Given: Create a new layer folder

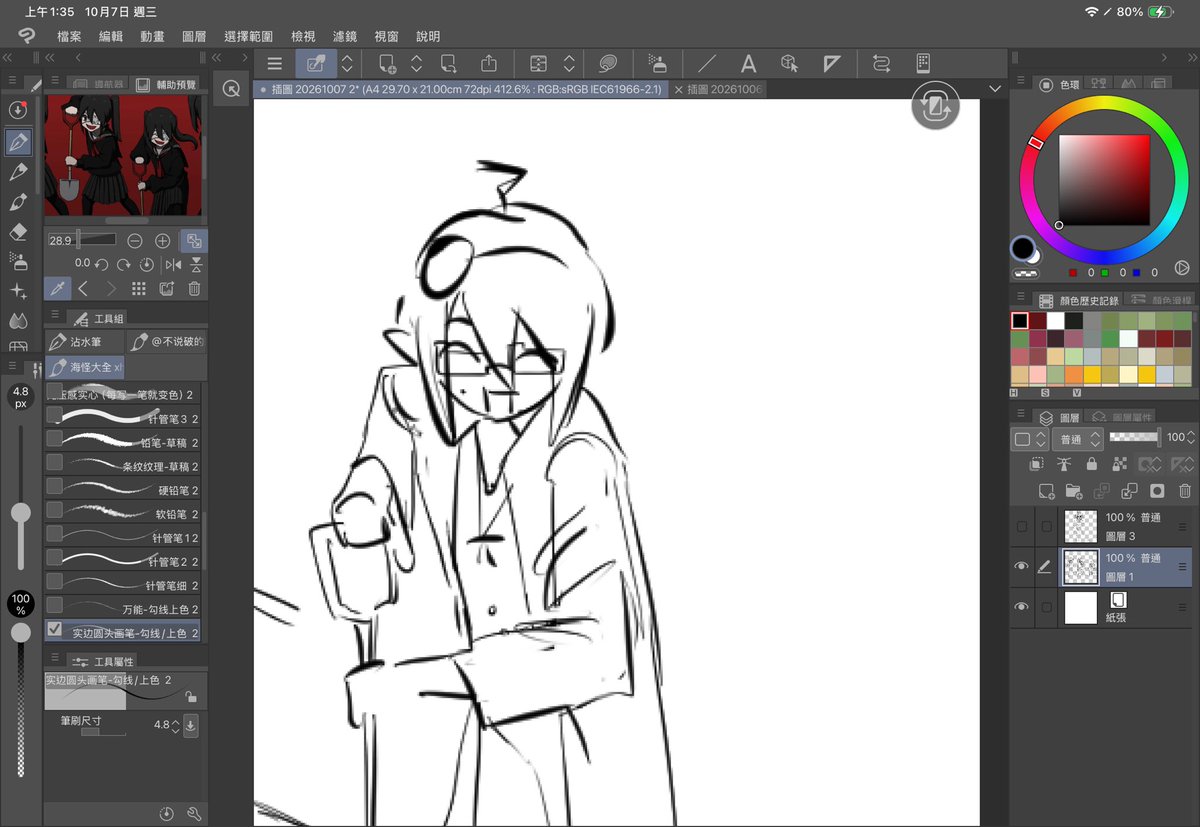Looking at the screenshot, I should click(1074, 491).
